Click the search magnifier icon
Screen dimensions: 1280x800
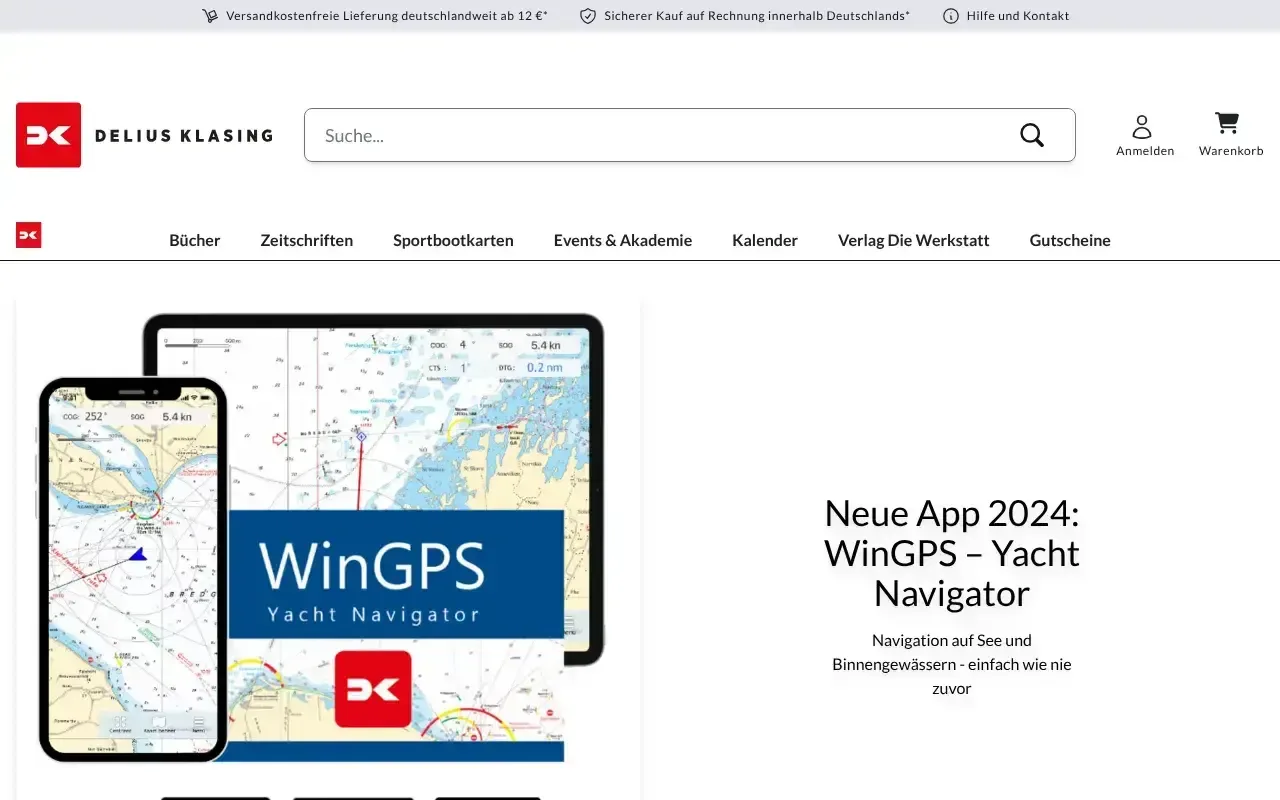(1031, 135)
